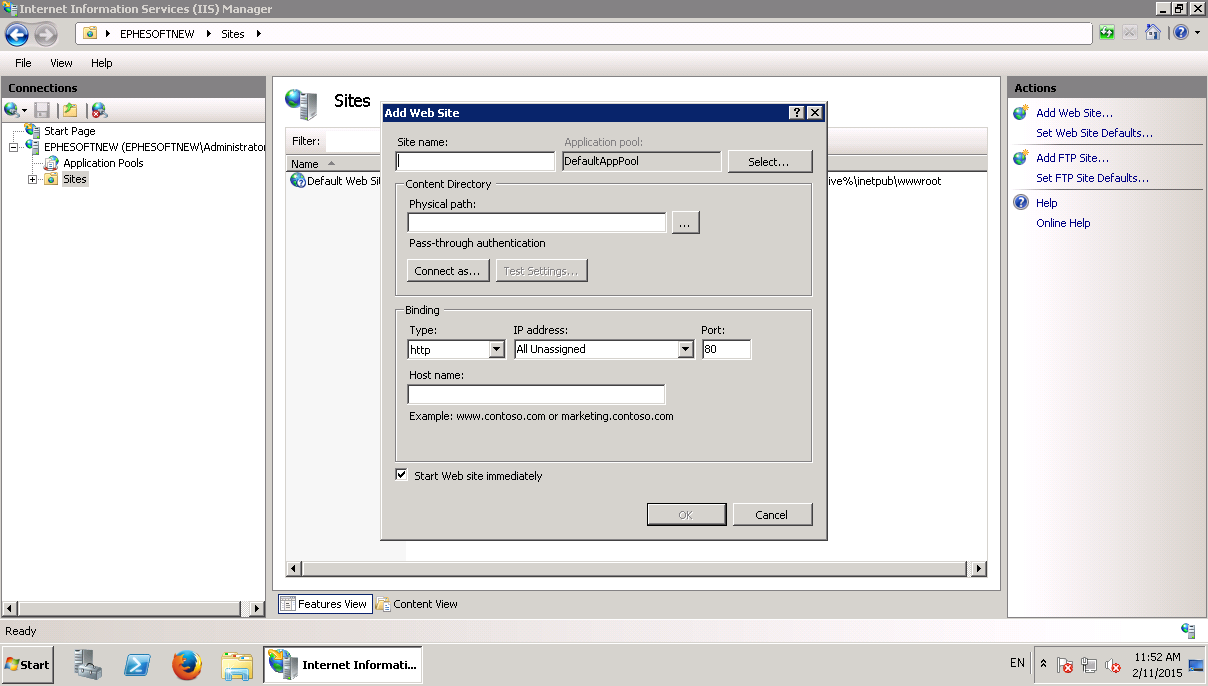Open Windows Explorer from the taskbar
Viewport: 1208px width, 686px height.
(237, 665)
